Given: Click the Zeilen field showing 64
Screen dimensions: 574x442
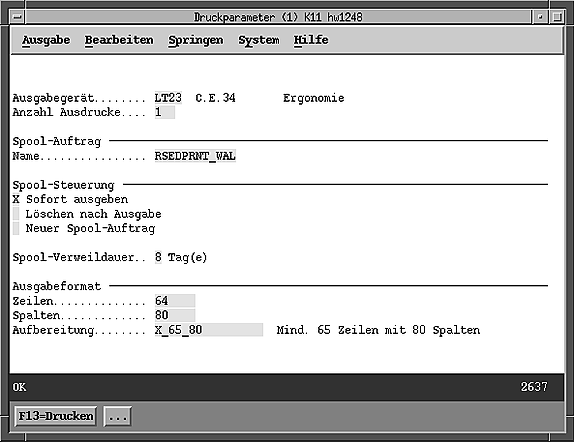Looking at the screenshot, I should (x=175, y=301).
